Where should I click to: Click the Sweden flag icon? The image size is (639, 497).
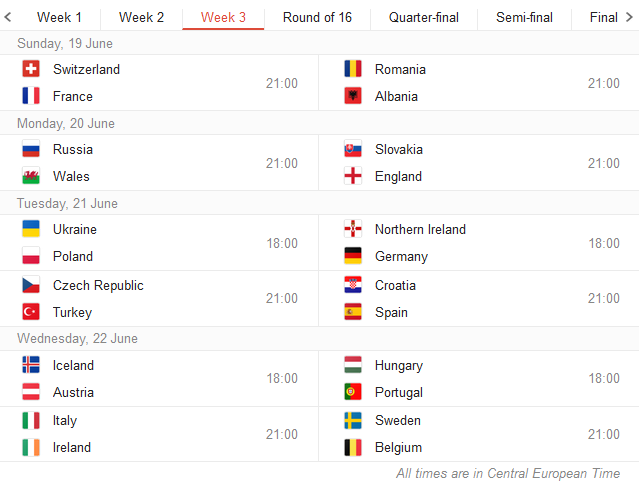tap(353, 420)
